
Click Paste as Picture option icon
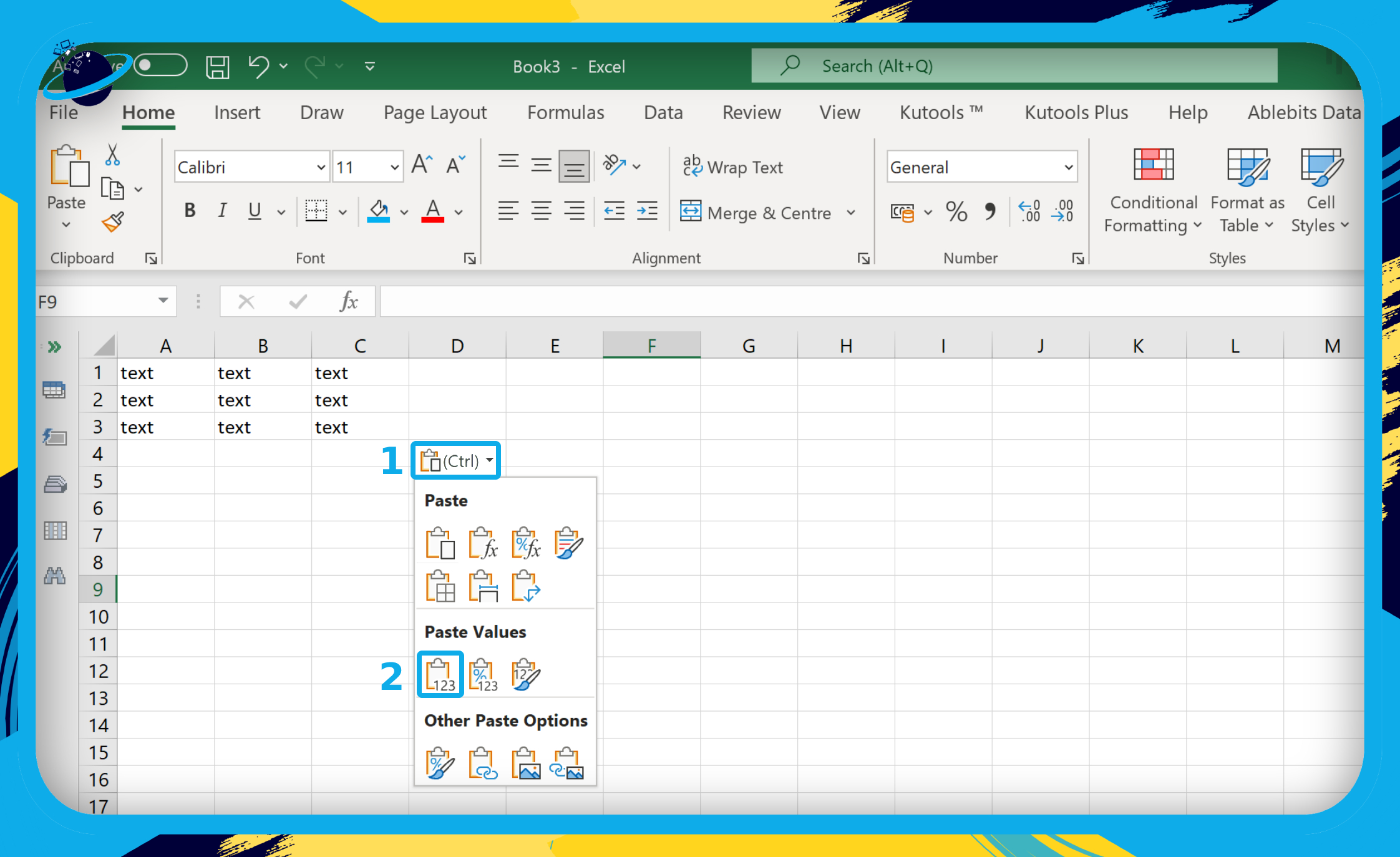pyautogui.click(x=525, y=763)
